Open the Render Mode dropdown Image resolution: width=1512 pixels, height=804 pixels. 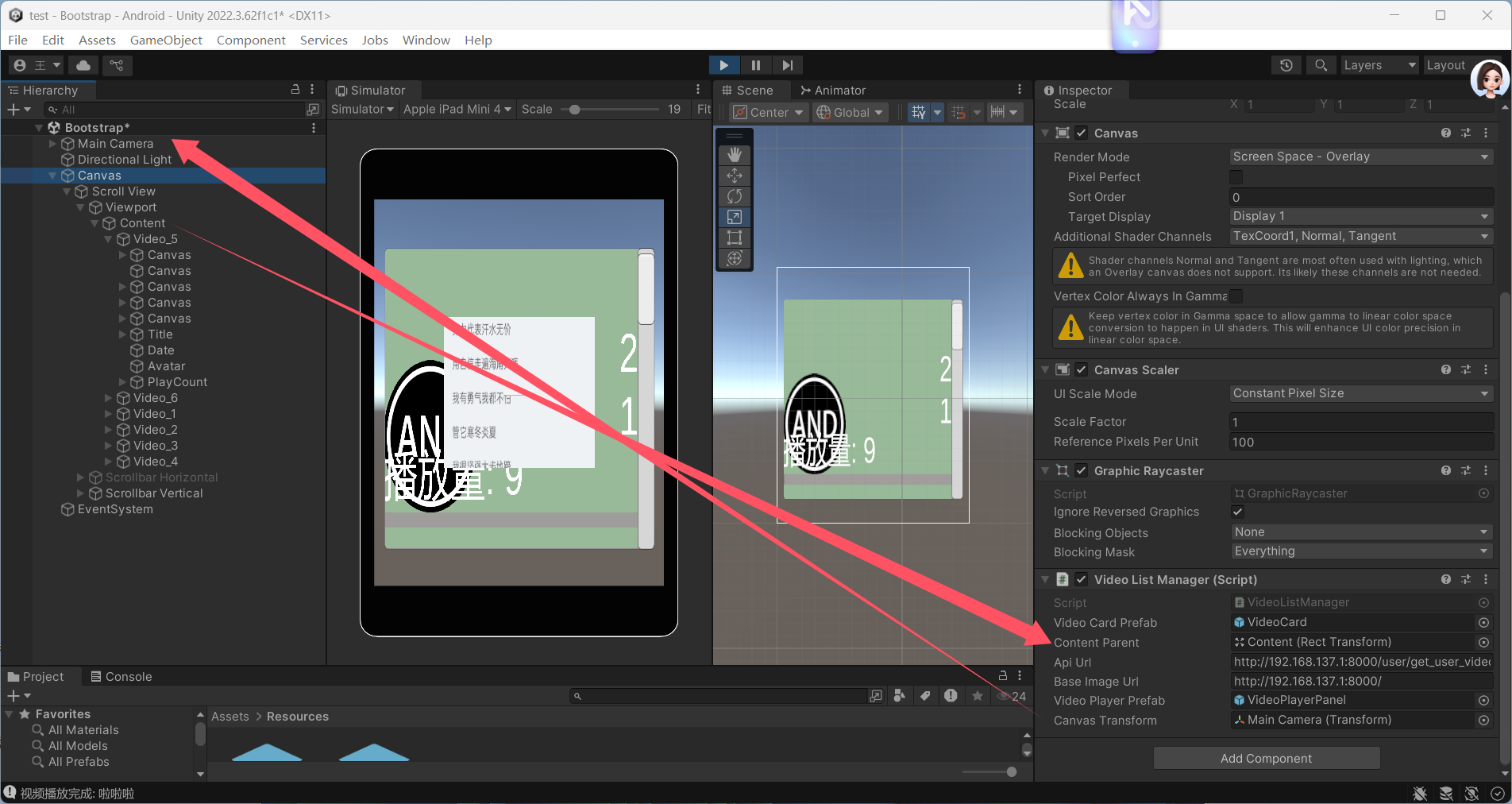tap(1360, 157)
